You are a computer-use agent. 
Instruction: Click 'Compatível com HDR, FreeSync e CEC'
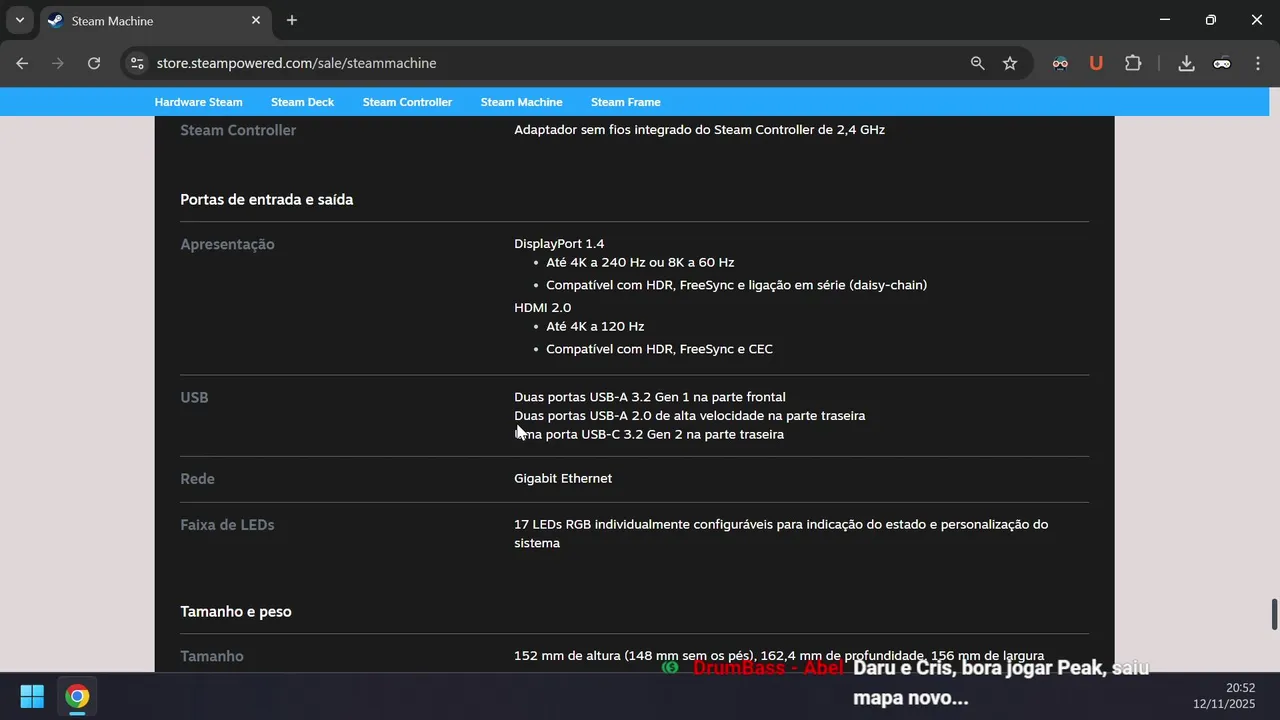coord(659,349)
